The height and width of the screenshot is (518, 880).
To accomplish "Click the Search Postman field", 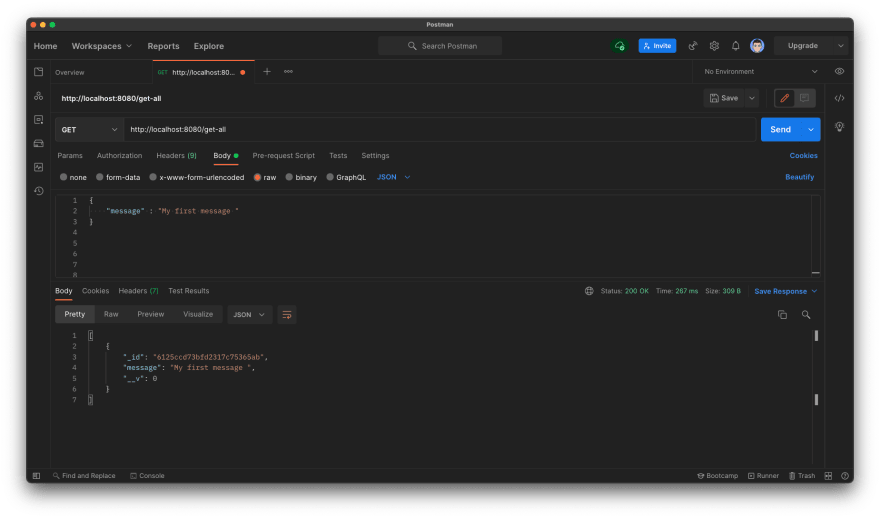I will (440, 46).
